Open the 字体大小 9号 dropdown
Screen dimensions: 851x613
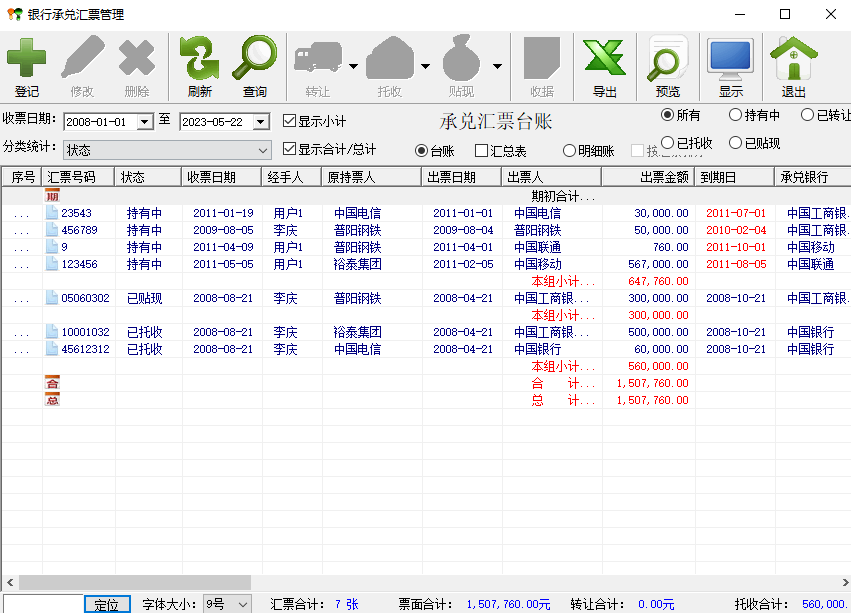tap(243, 604)
